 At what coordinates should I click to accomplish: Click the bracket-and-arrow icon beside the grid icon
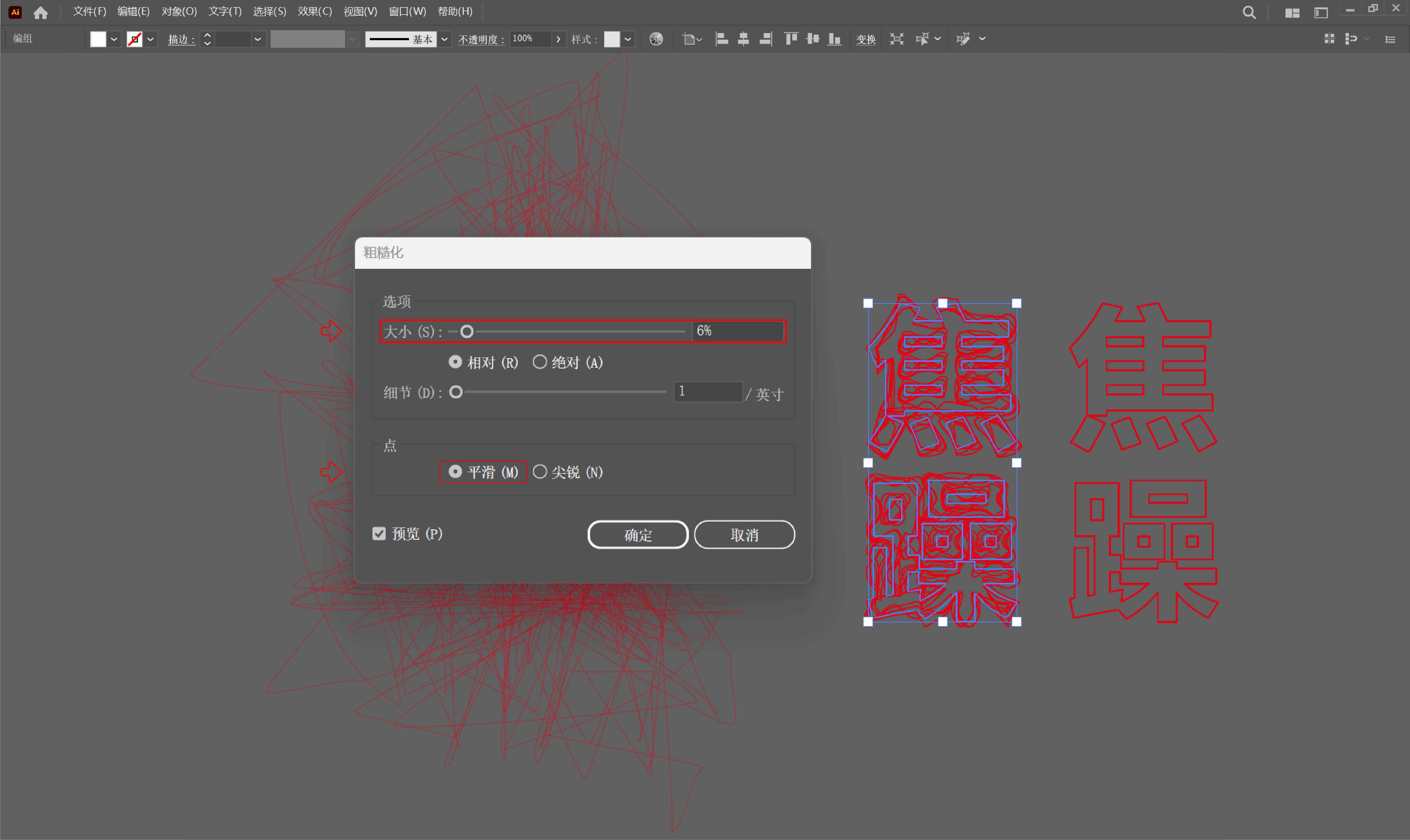click(x=1352, y=39)
